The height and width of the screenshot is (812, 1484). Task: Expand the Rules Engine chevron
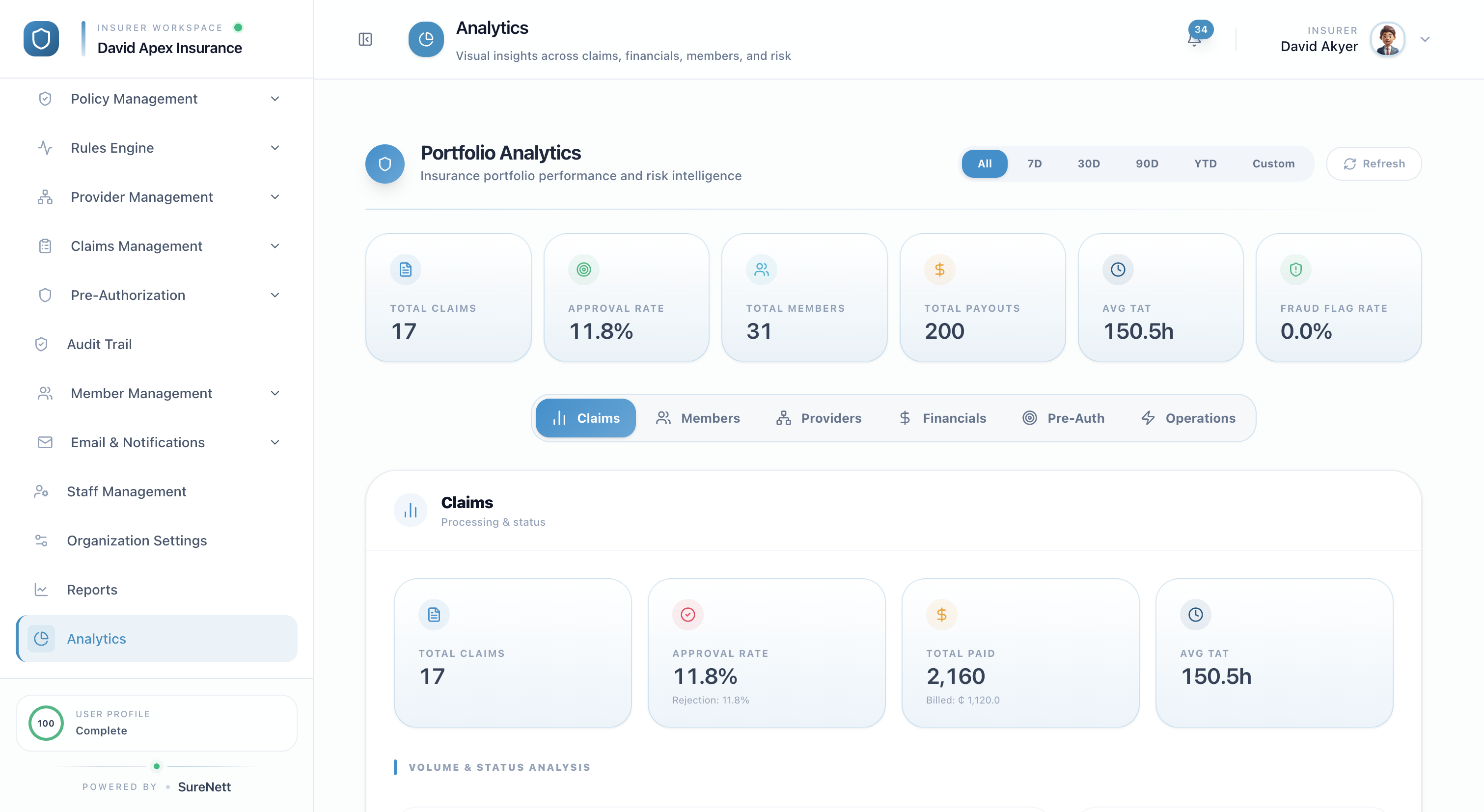click(275, 147)
